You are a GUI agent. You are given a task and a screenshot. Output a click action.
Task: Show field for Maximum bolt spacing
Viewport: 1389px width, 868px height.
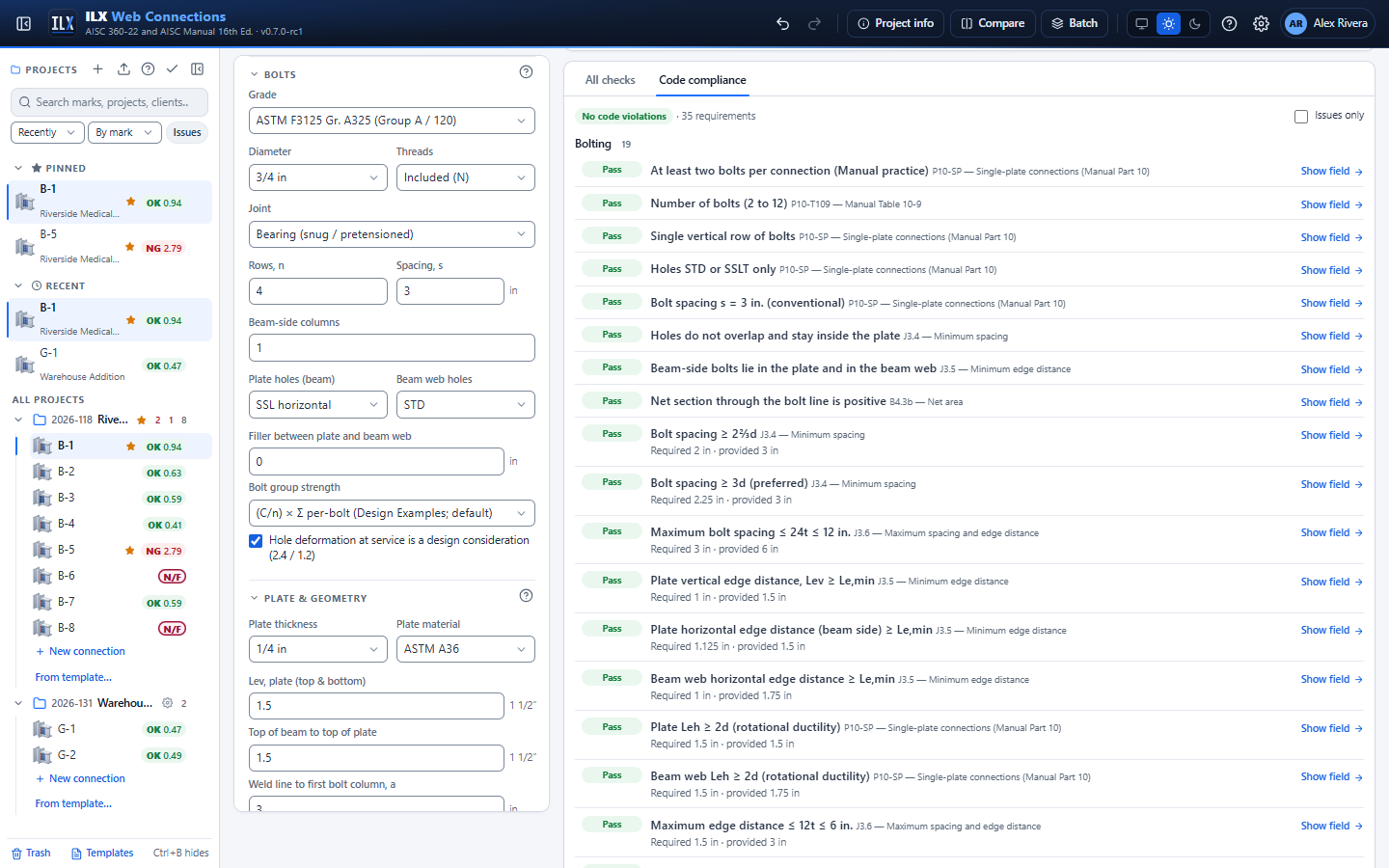[x=1331, y=532]
